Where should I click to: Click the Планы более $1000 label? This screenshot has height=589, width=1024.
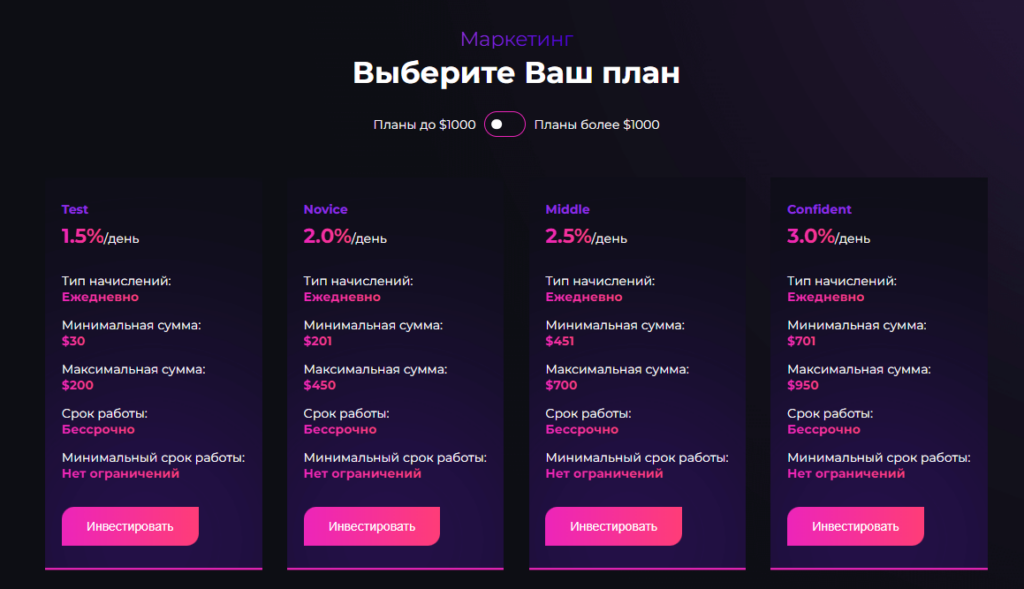click(598, 124)
